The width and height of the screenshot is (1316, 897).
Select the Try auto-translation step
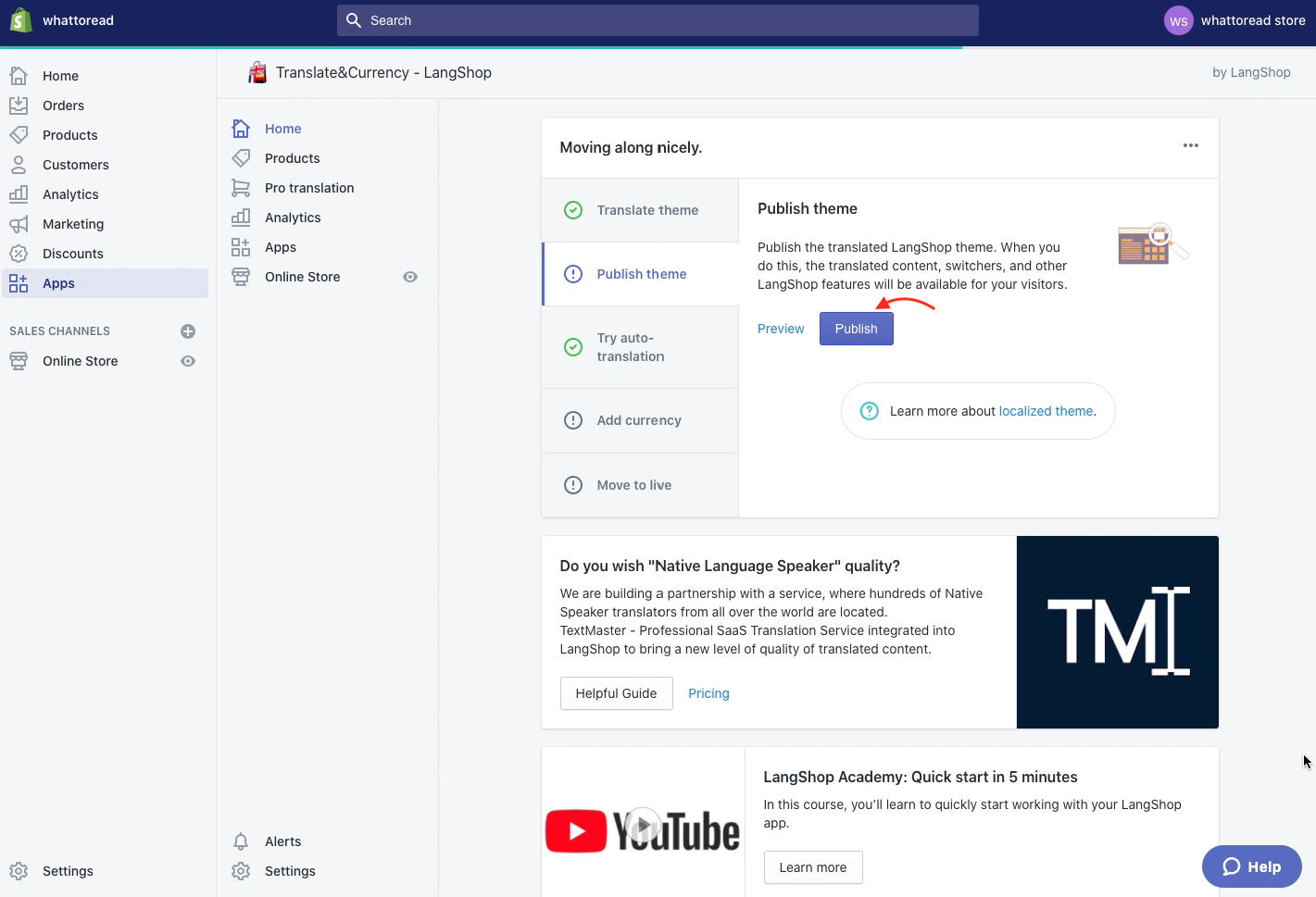pyautogui.click(x=640, y=347)
